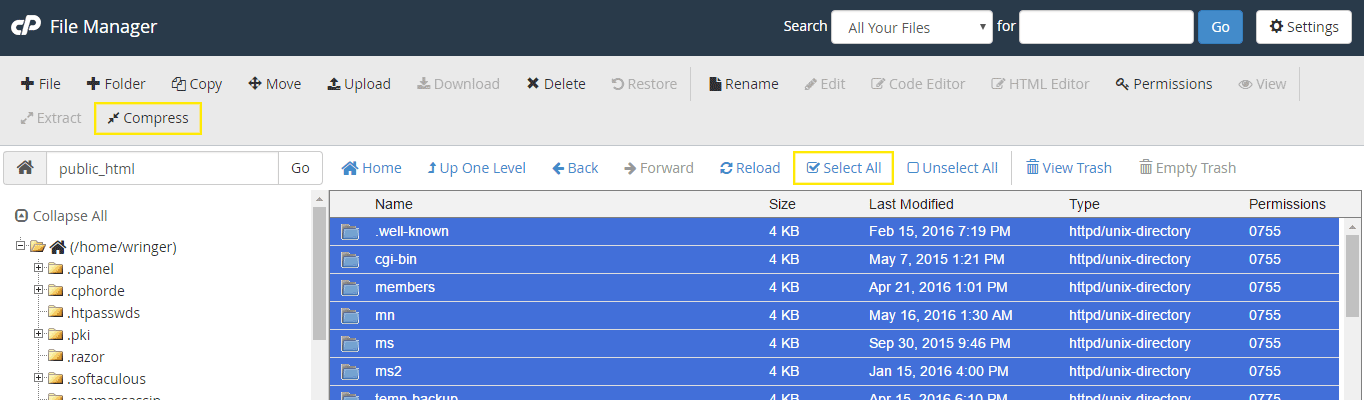Click the View toolbar button
Screen dimensions: 1364x400
pyautogui.click(x=1262, y=84)
